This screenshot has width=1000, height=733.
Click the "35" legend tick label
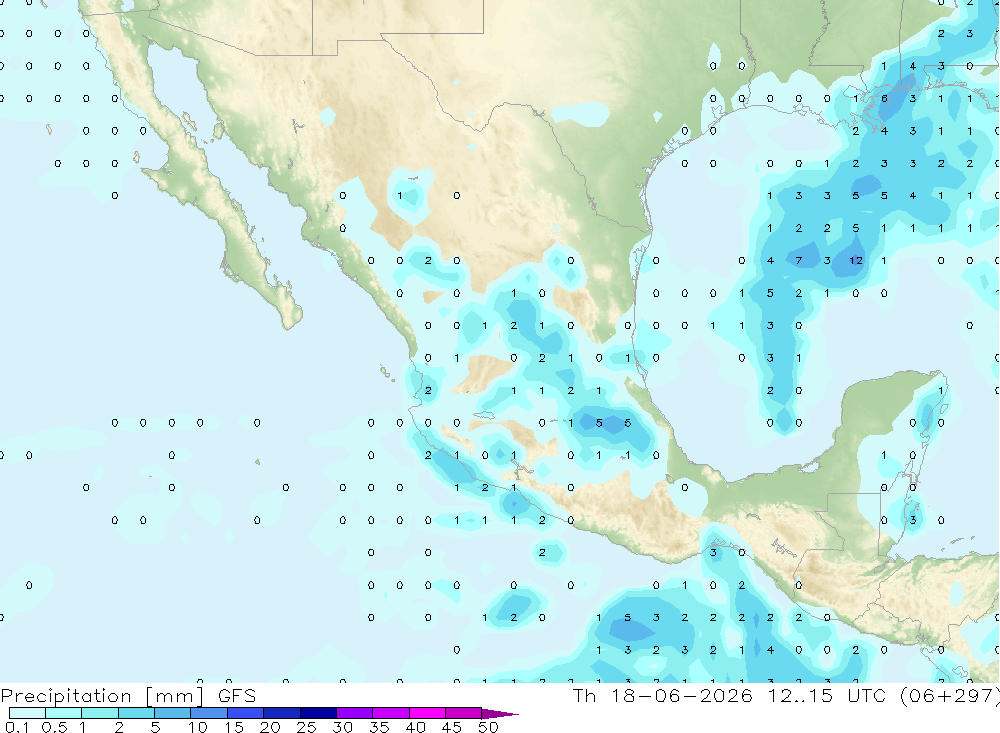point(379,727)
